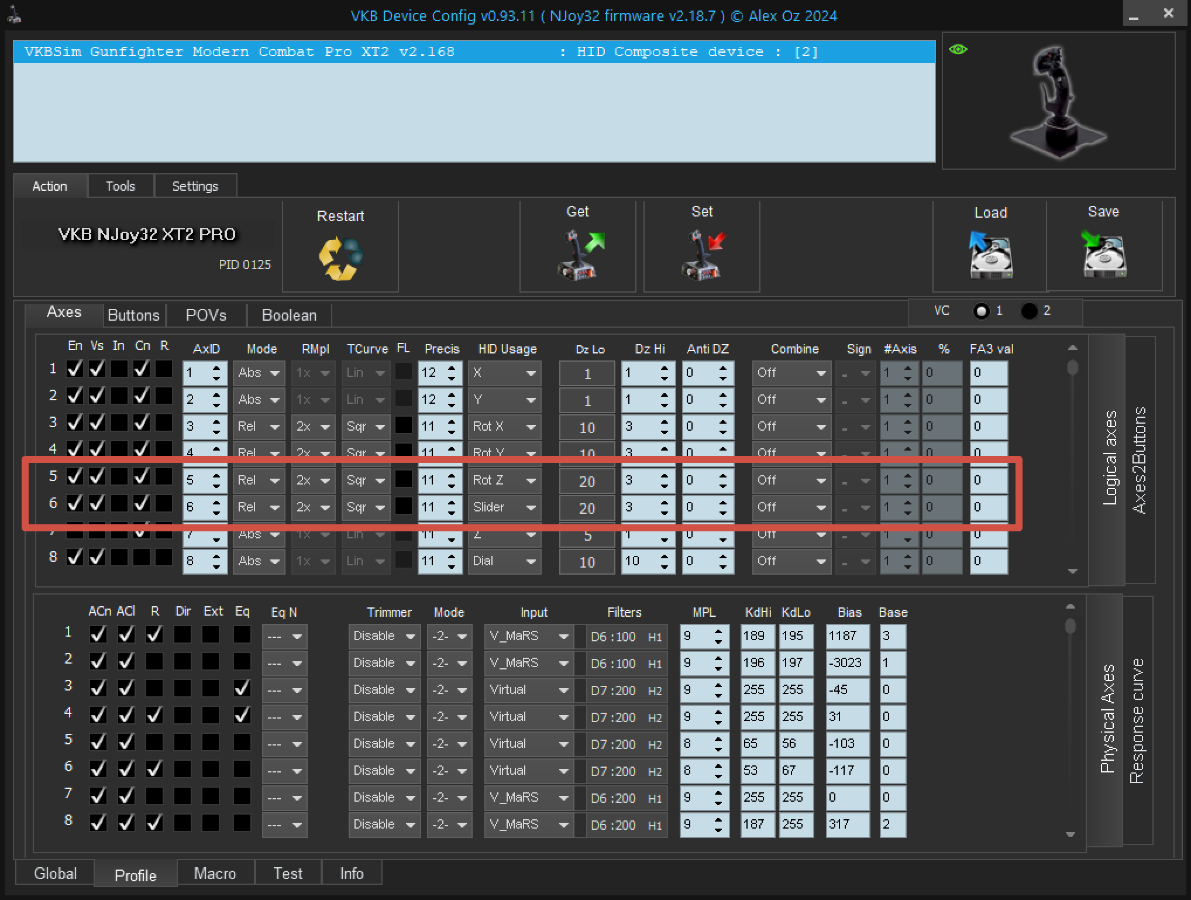Open Combine dropdown for logical axis 2
The image size is (1191, 900).
[x=791, y=399]
